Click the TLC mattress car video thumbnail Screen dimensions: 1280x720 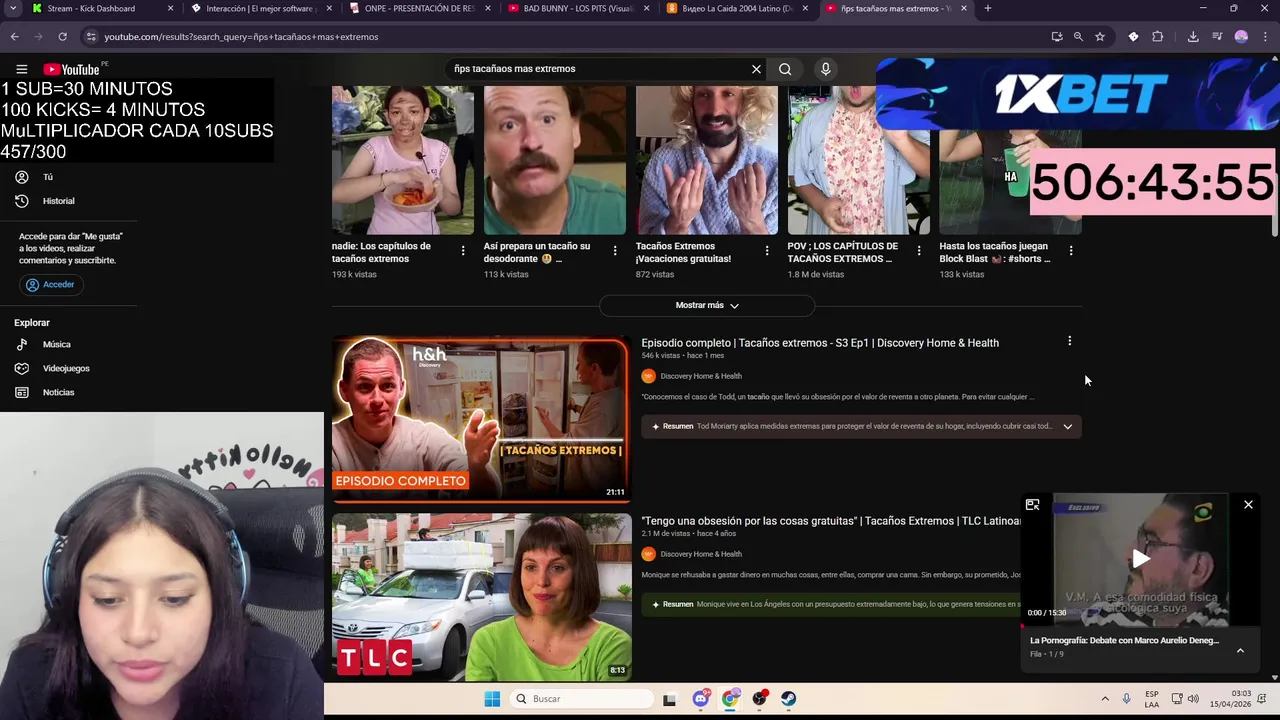481,597
